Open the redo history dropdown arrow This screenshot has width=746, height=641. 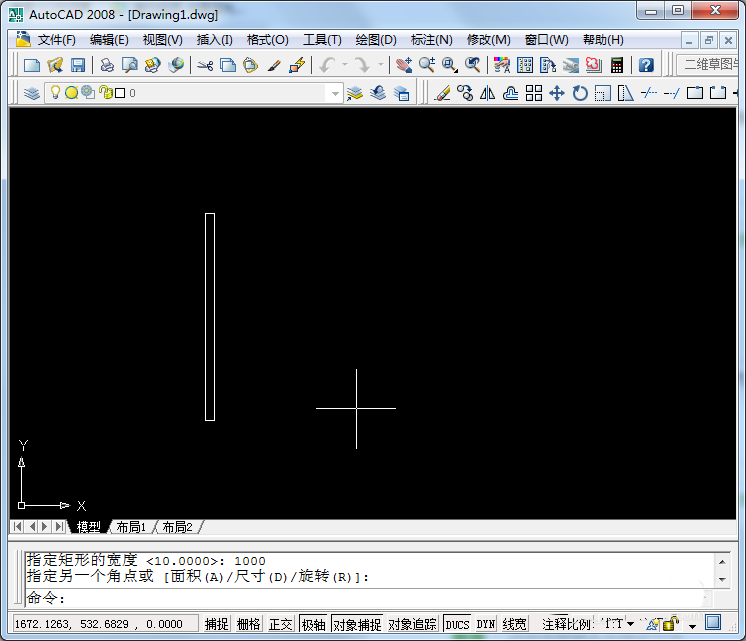tap(381, 65)
